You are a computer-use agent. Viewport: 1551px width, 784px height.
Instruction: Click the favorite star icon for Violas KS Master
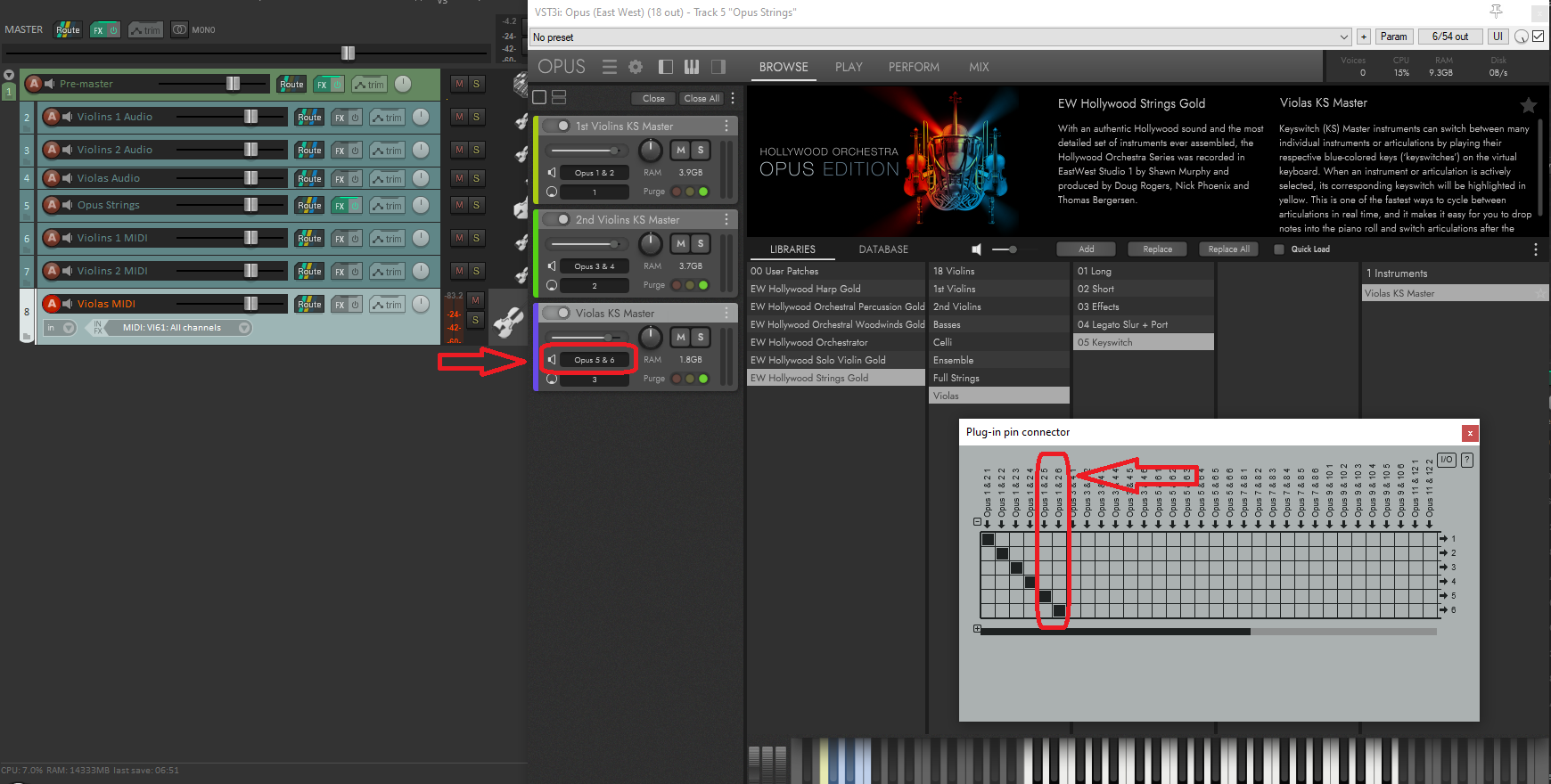1528,105
